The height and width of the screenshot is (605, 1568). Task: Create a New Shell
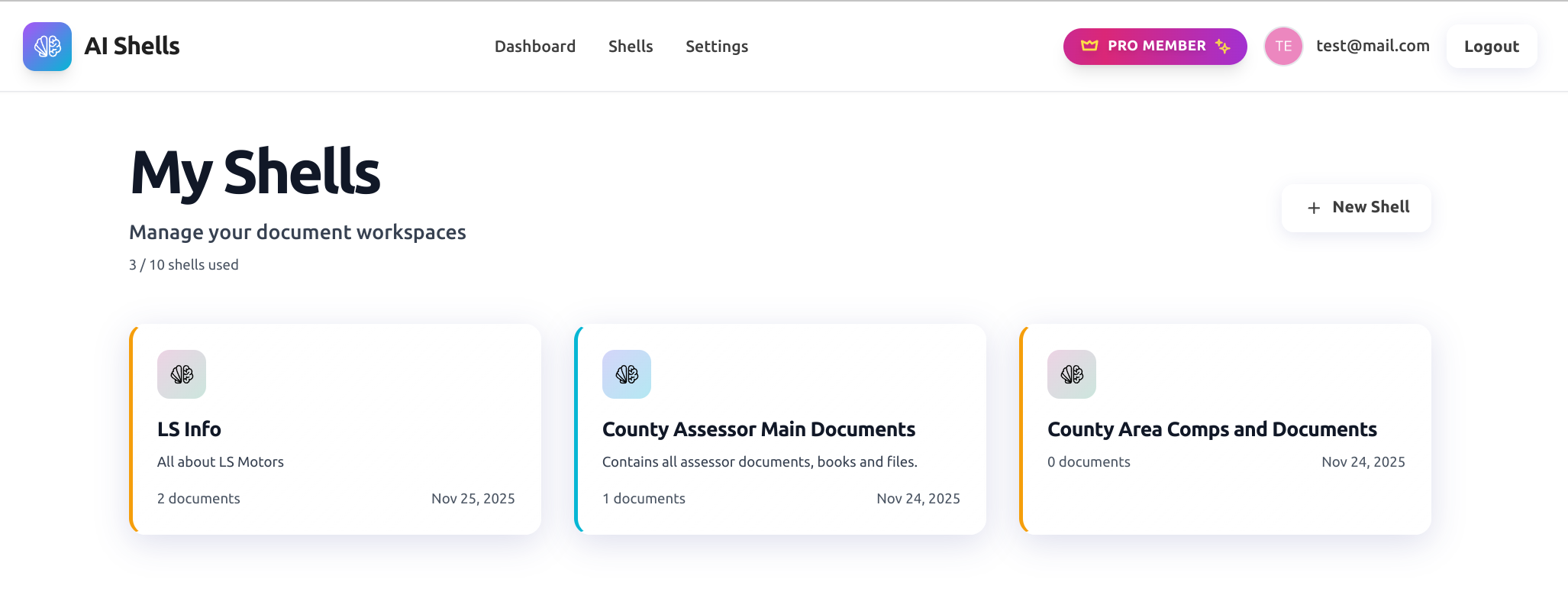pos(1357,208)
